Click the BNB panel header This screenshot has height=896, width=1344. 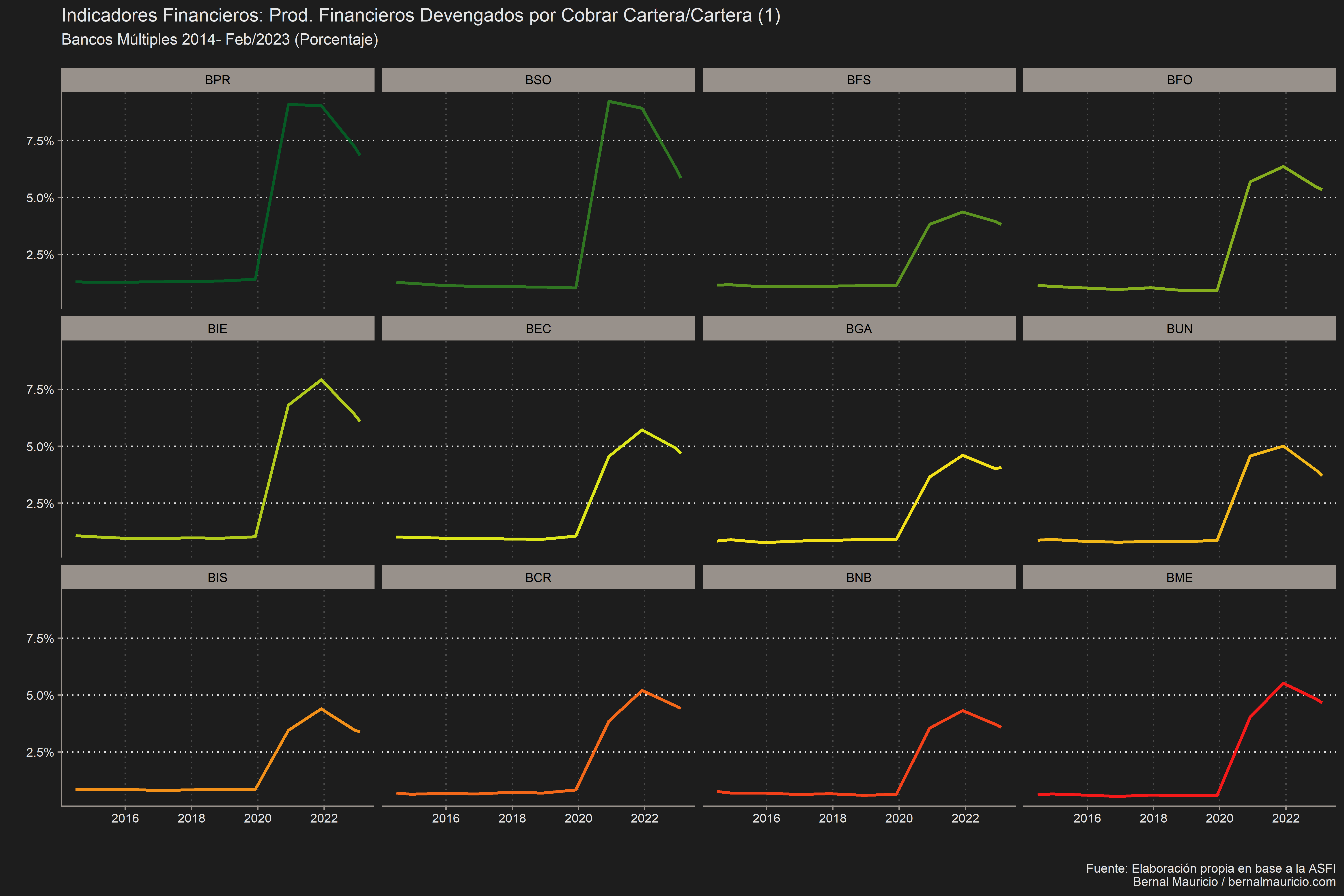pos(859,577)
